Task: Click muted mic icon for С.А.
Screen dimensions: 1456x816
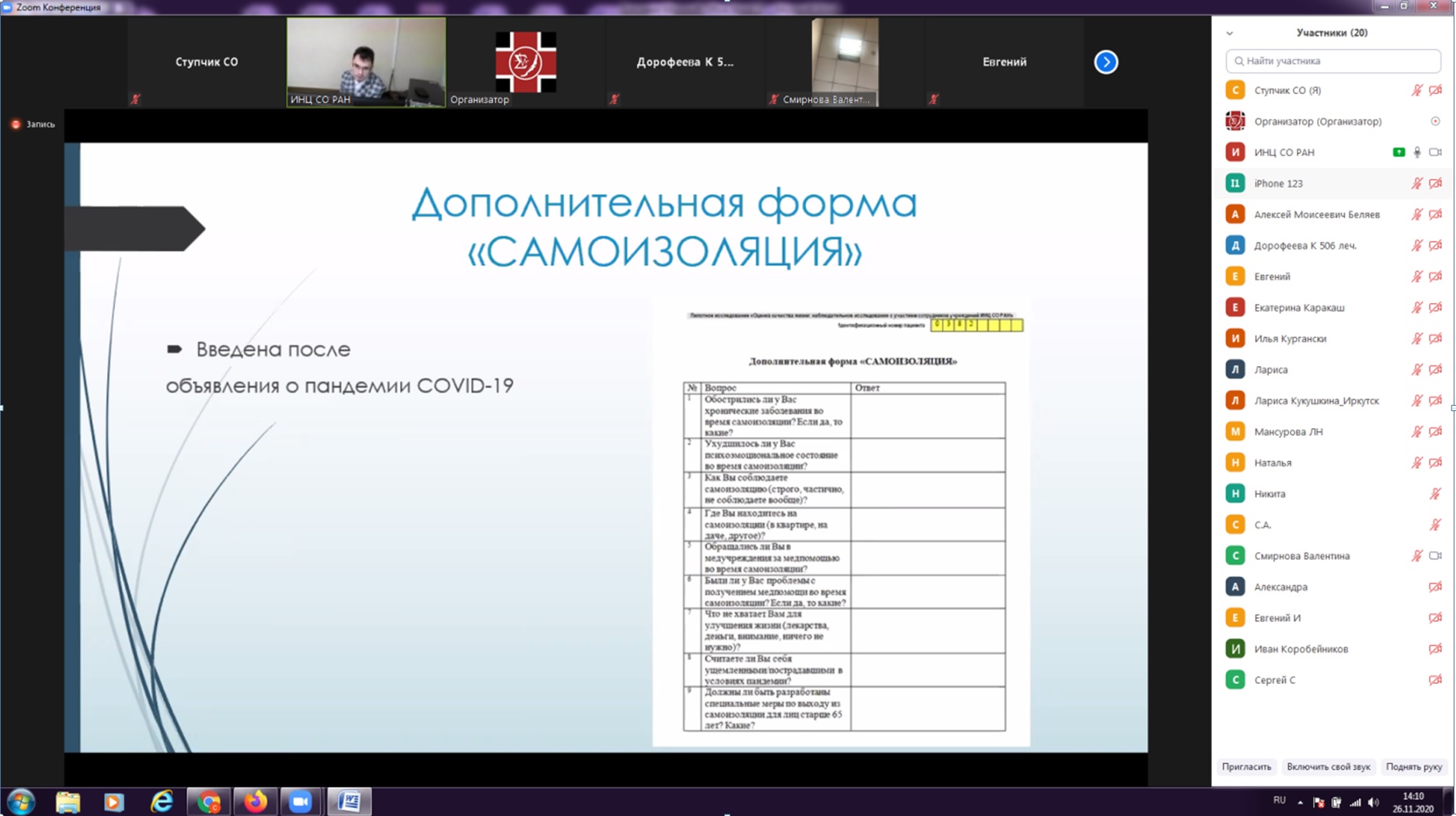Action: [1435, 525]
